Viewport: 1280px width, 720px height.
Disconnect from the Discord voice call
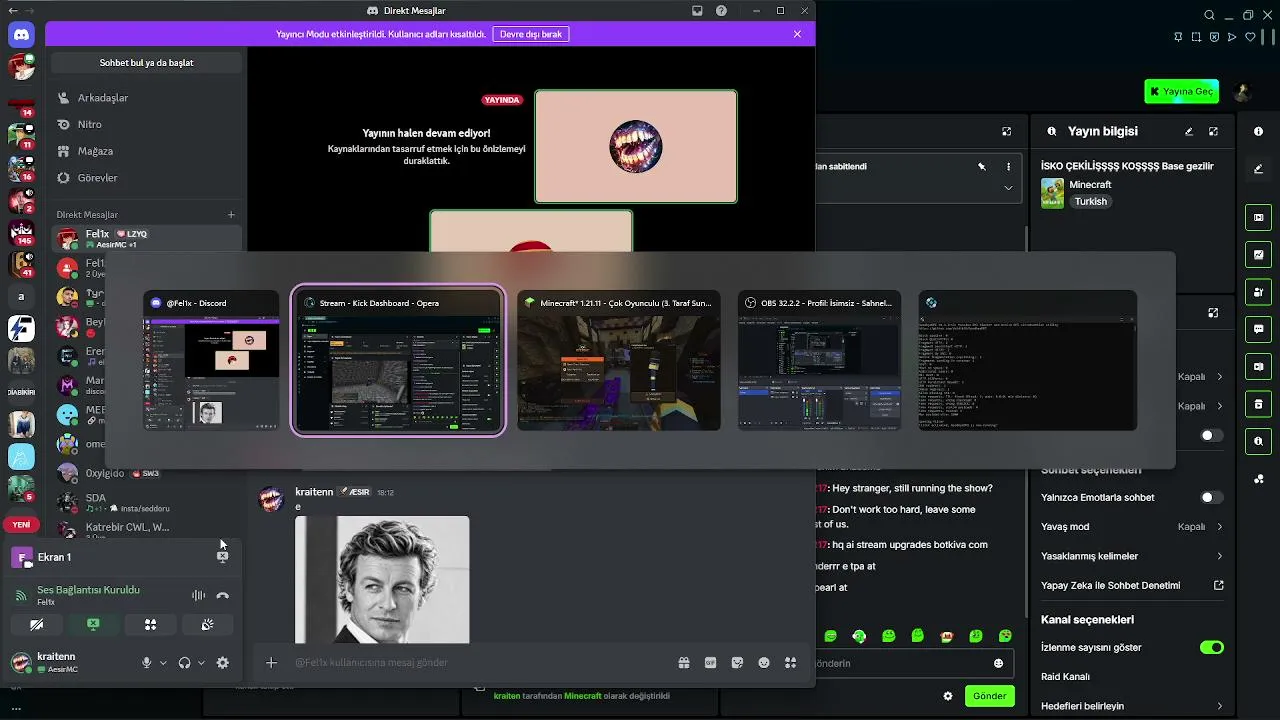click(x=223, y=596)
